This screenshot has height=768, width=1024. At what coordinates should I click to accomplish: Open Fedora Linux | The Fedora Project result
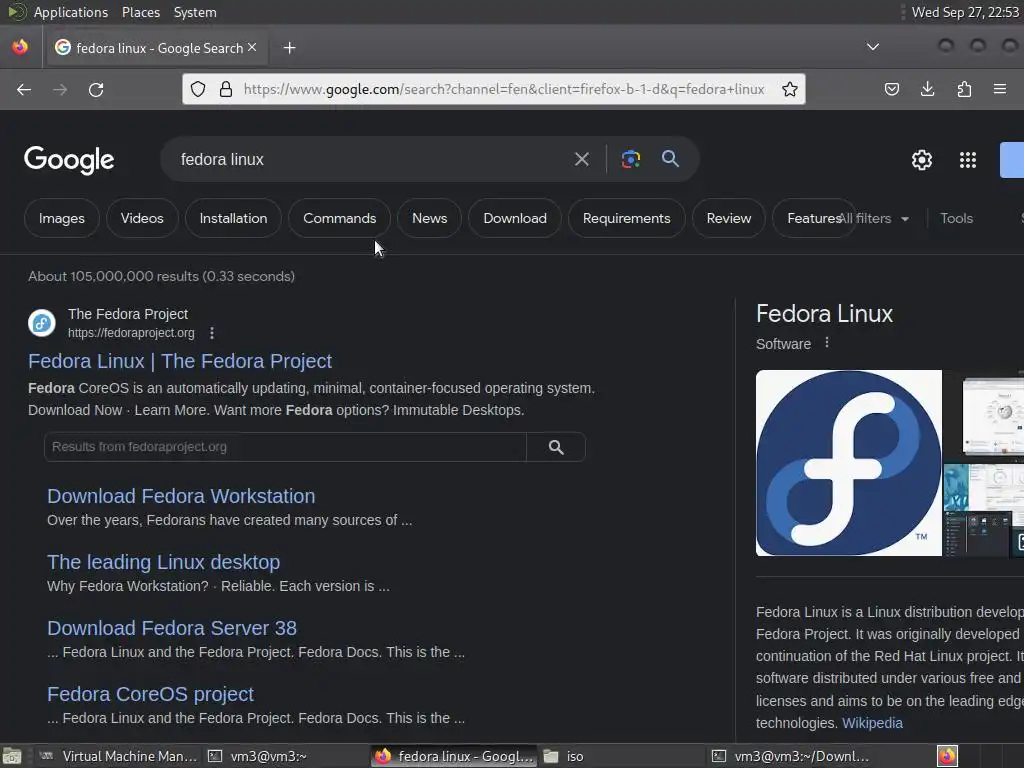point(180,361)
